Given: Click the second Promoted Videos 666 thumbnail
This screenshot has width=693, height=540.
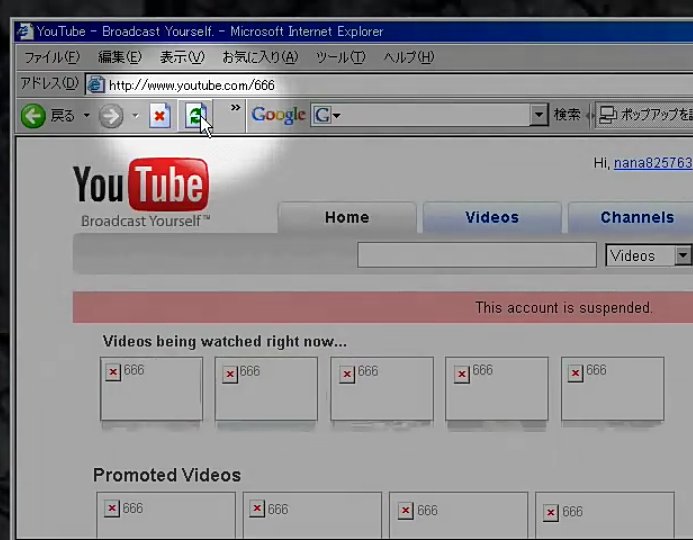Looking at the screenshot, I should (x=312, y=515).
